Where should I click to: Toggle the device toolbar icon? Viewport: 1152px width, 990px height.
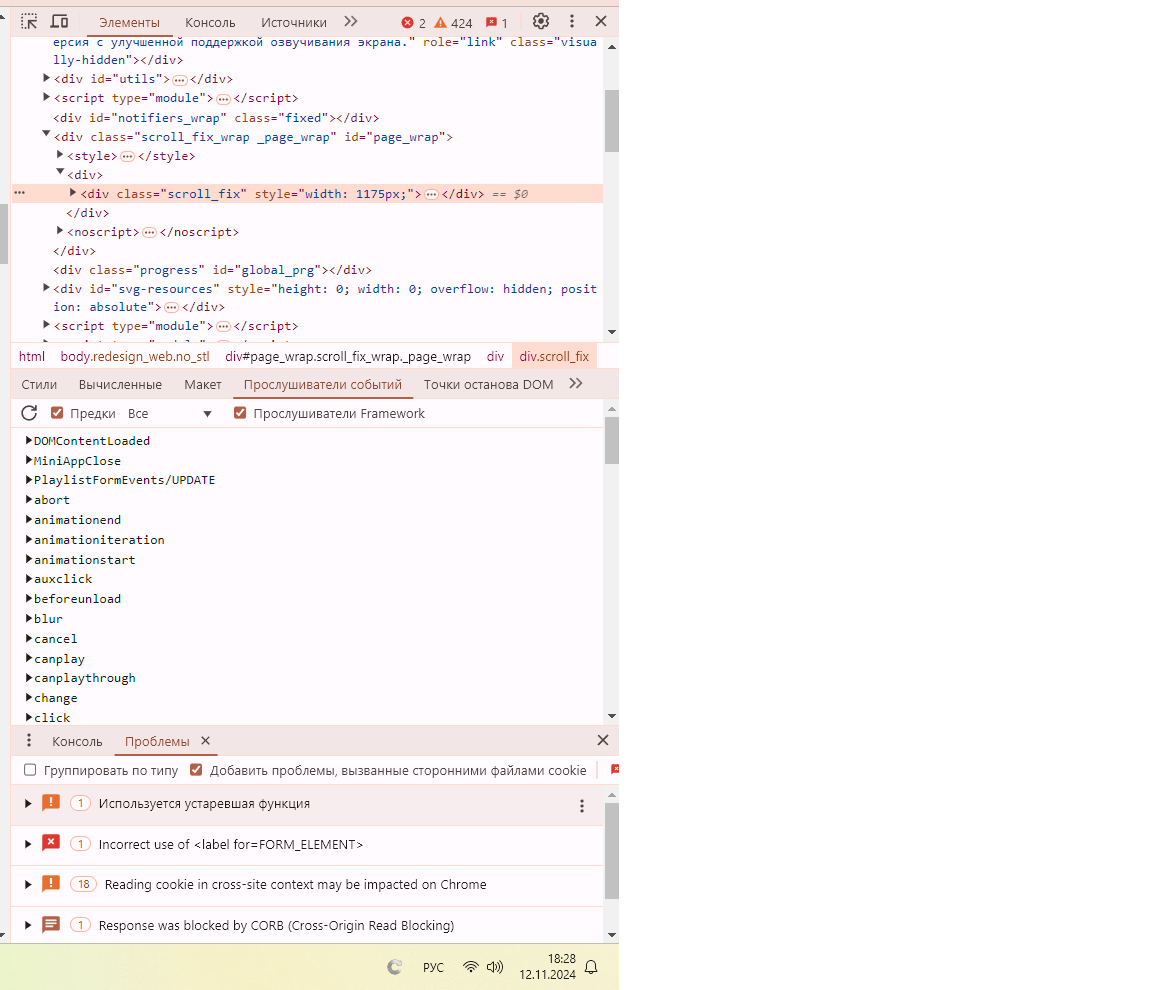(x=60, y=21)
